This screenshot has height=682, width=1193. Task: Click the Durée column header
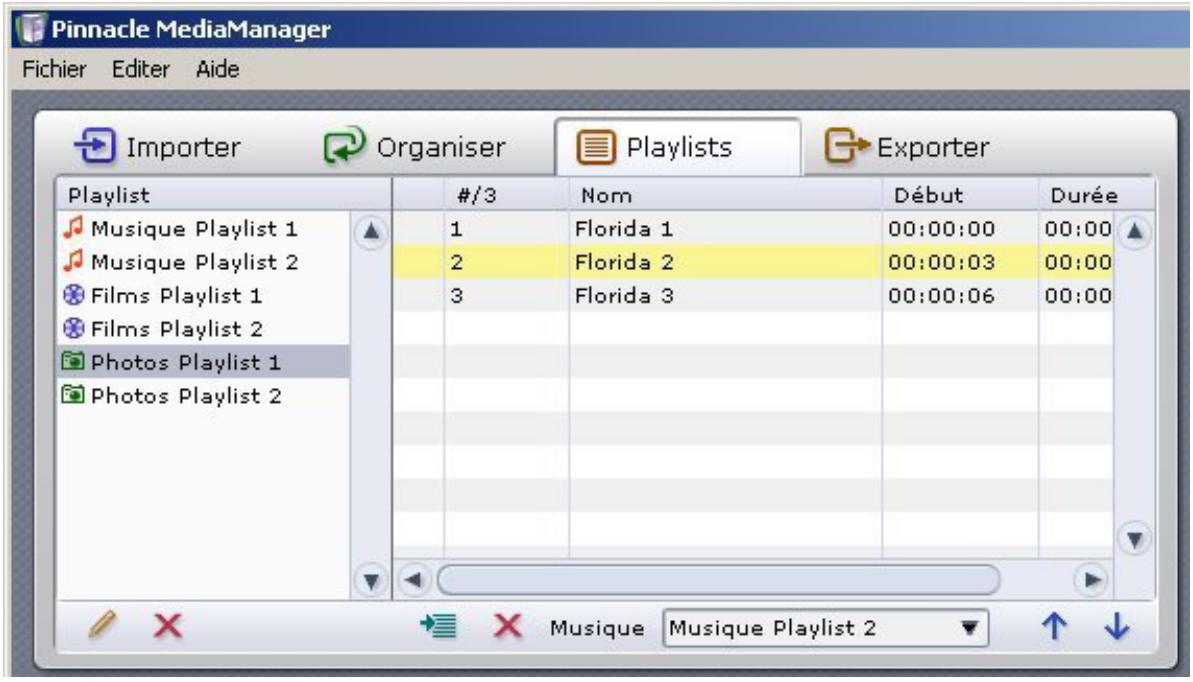point(1096,195)
